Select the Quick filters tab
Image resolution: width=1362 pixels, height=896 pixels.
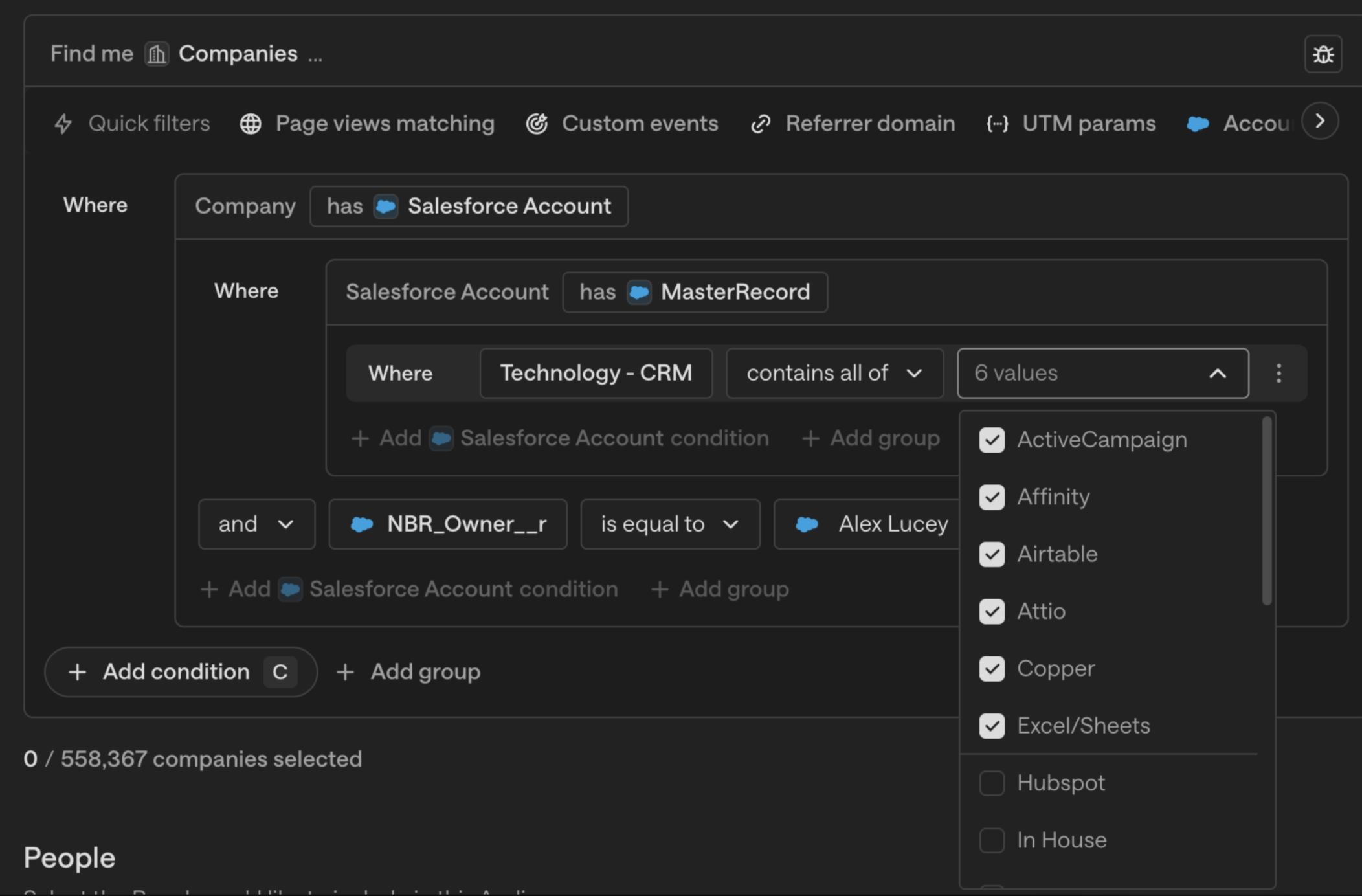[132, 124]
